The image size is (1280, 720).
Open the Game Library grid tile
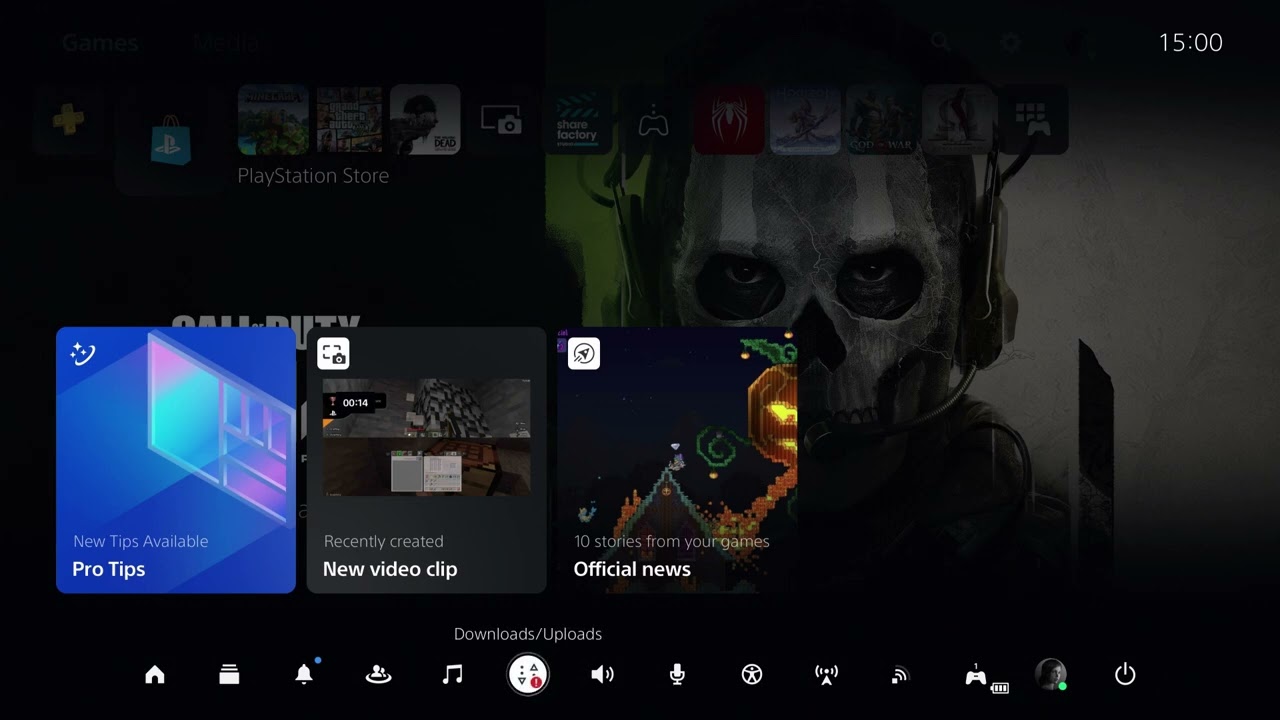[x=1033, y=120]
